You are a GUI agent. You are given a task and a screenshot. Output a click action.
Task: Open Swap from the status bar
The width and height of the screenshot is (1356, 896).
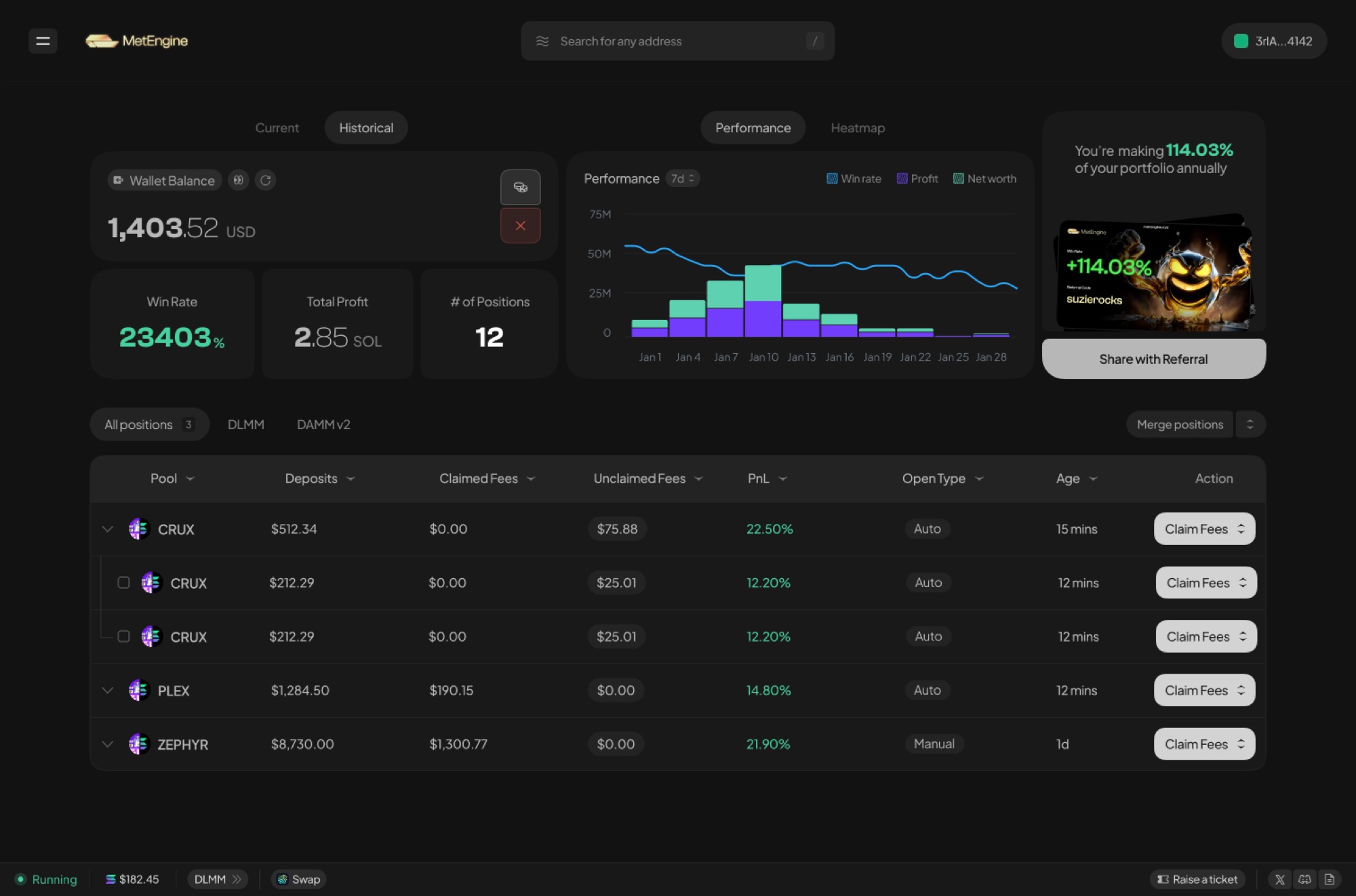coord(298,879)
